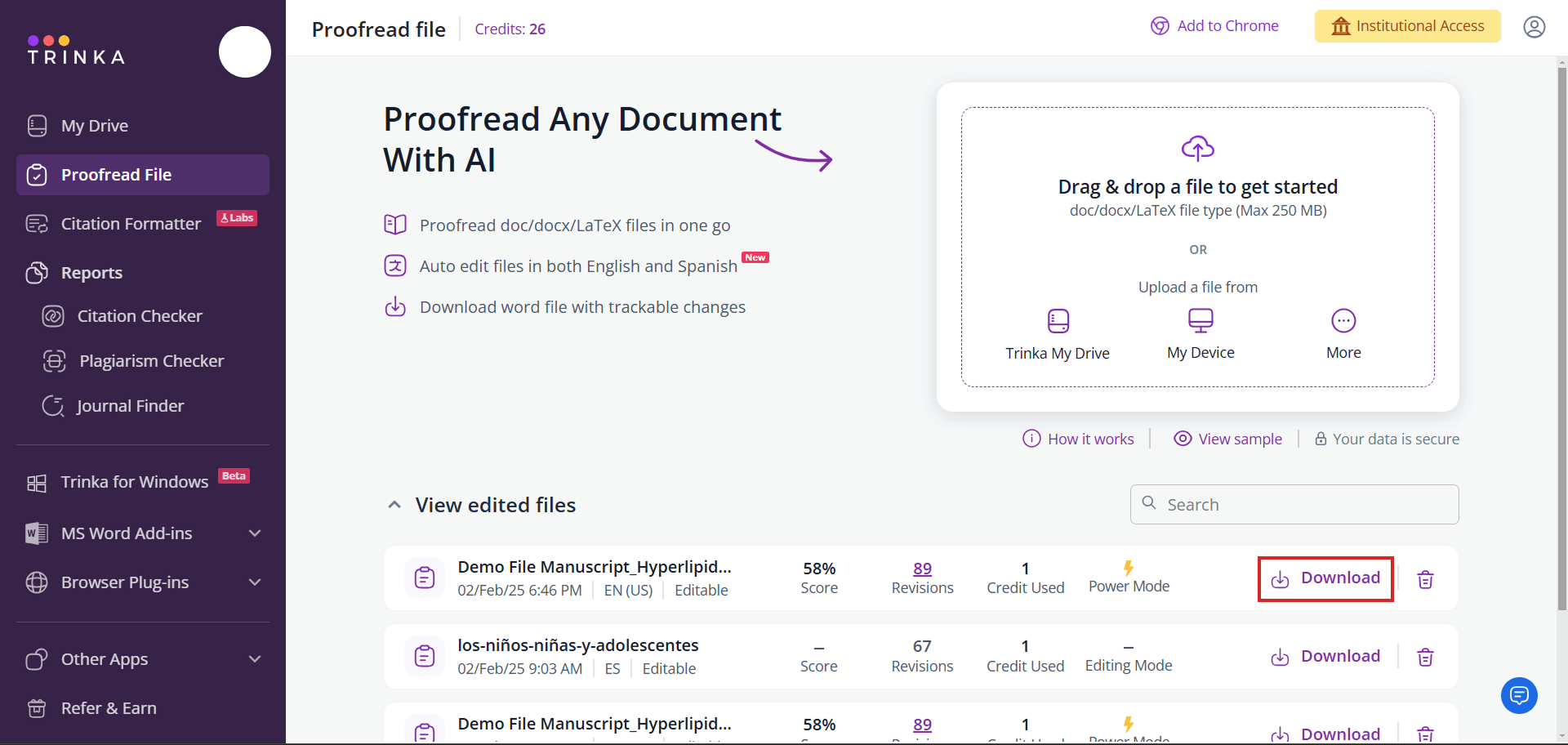1568x745 pixels.
Task: Click the cloud upload icon
Action: 1198,149
